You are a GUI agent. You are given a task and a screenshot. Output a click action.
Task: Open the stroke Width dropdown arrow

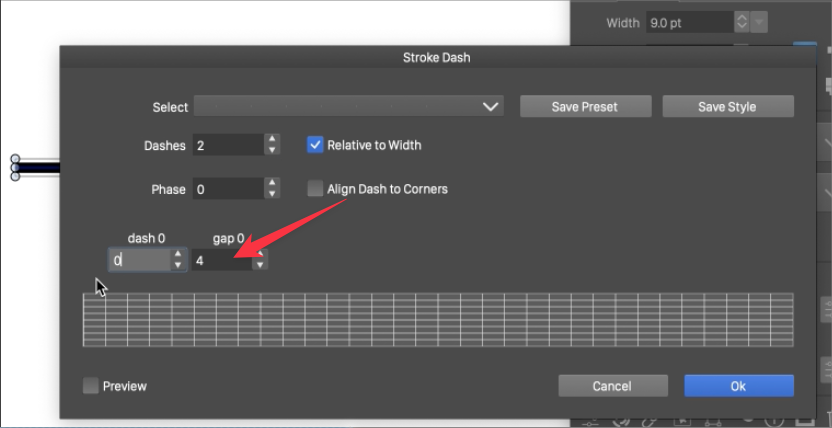point(761,22)
